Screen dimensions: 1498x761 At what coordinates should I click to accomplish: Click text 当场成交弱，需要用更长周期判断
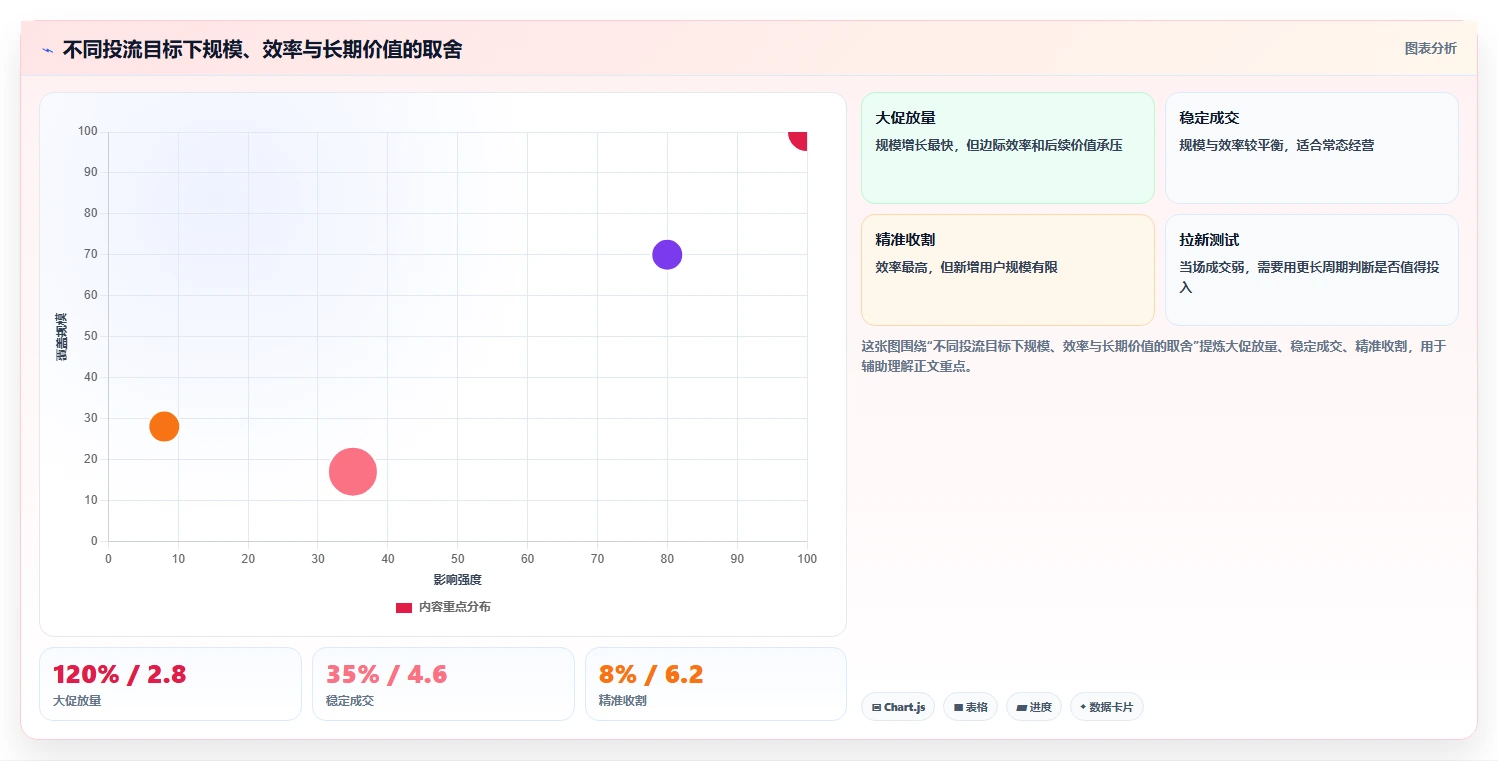coord(1309,277)
